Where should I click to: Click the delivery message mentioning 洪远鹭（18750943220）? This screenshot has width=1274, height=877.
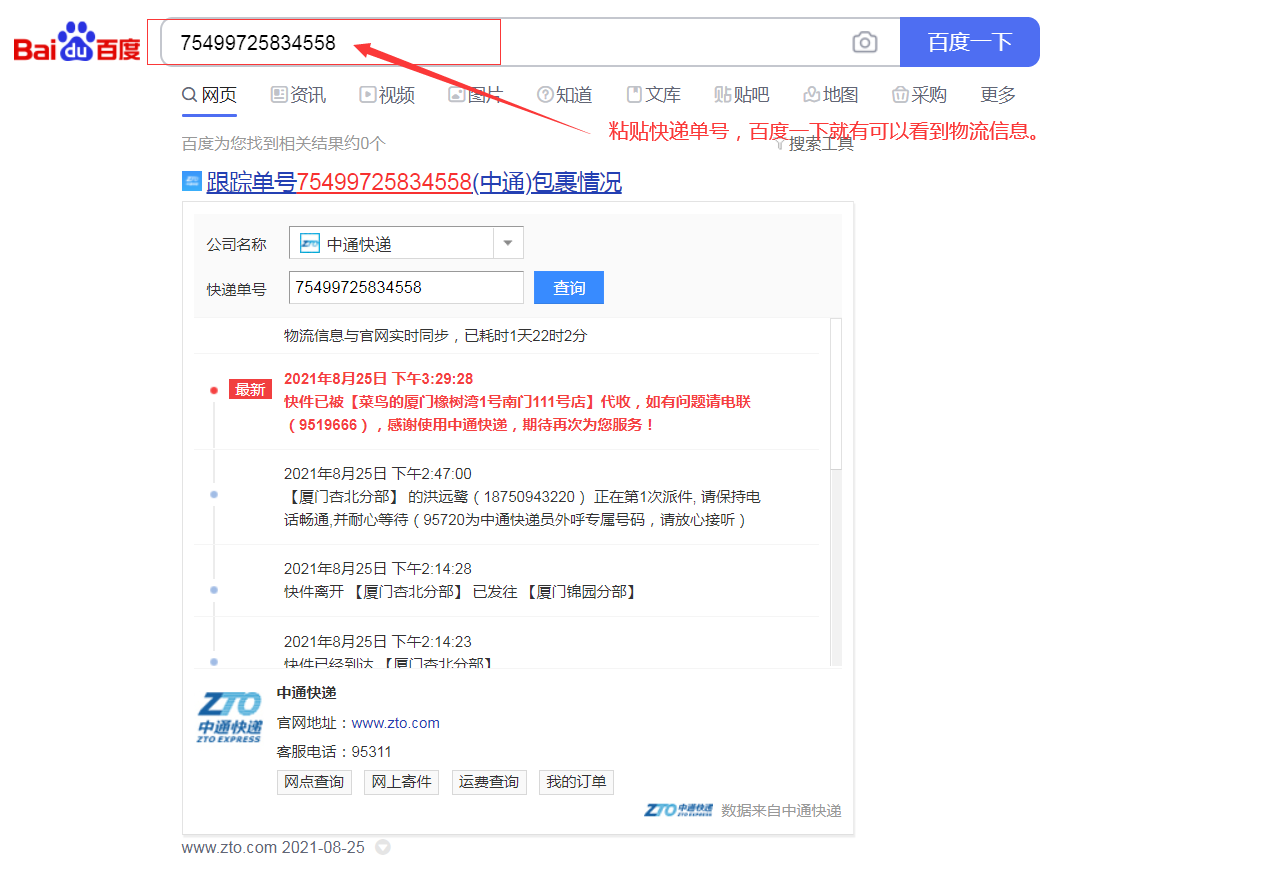(x=522, y=508)
